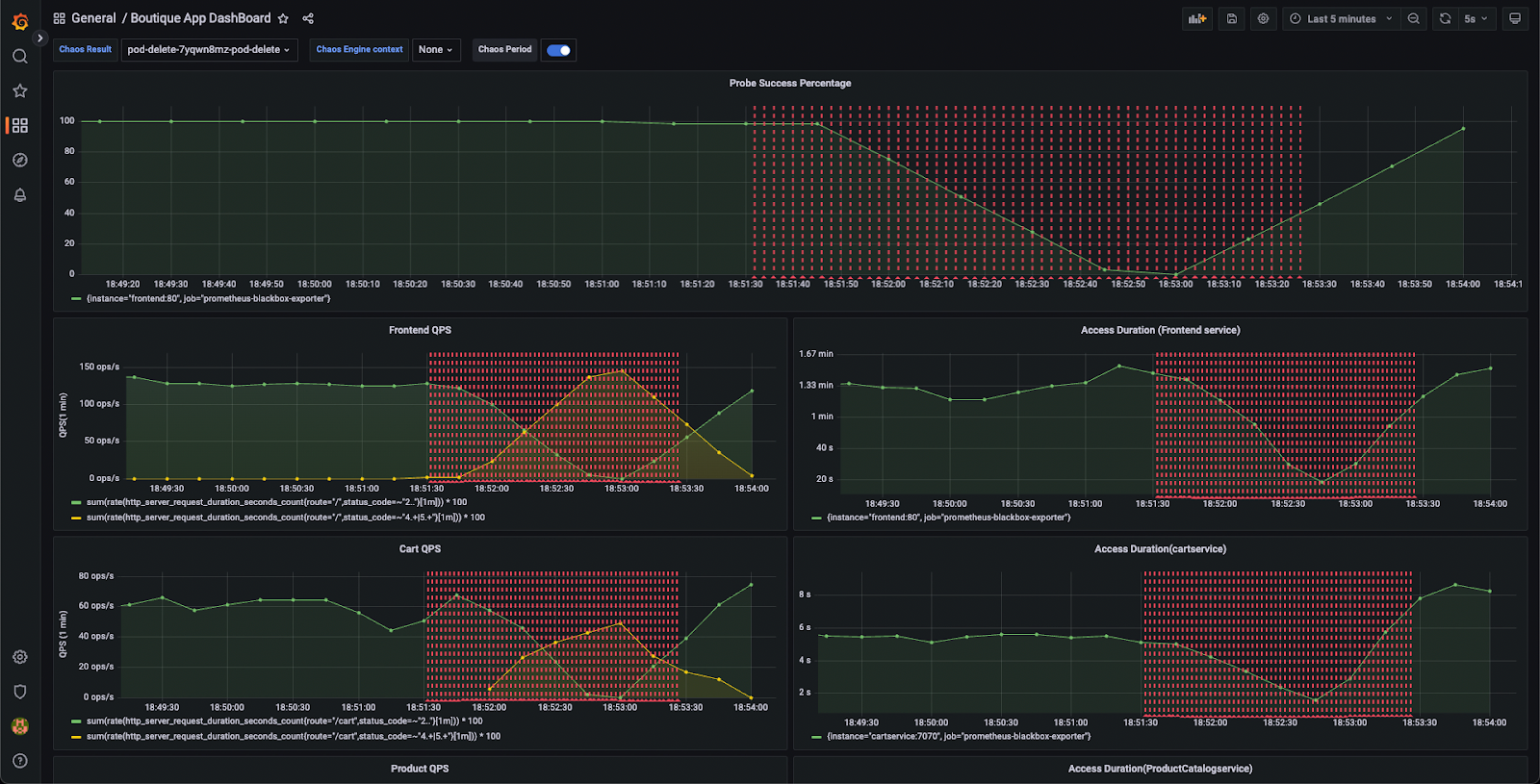Click the dashboard grid icon beside General

pos(60,18)
